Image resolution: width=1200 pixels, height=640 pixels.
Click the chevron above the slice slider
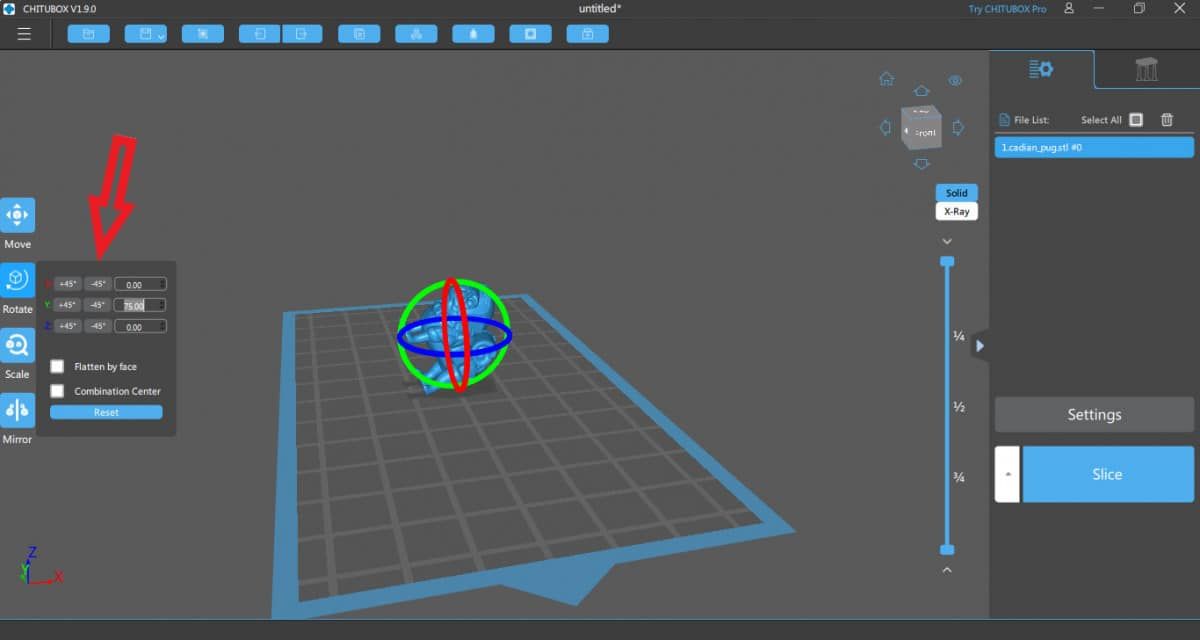(947, 241)
